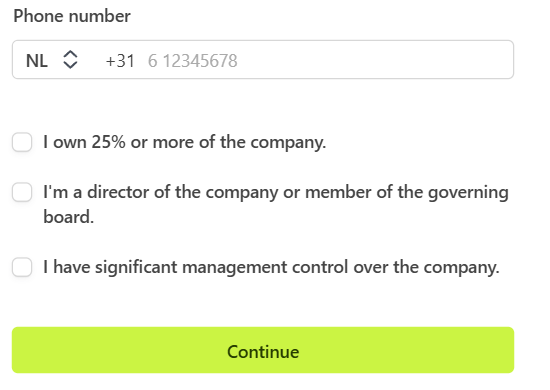Select the 'NL' country abbreviation text
The width and height of the screenshot is (550, 390).
[x=37, y=61]
